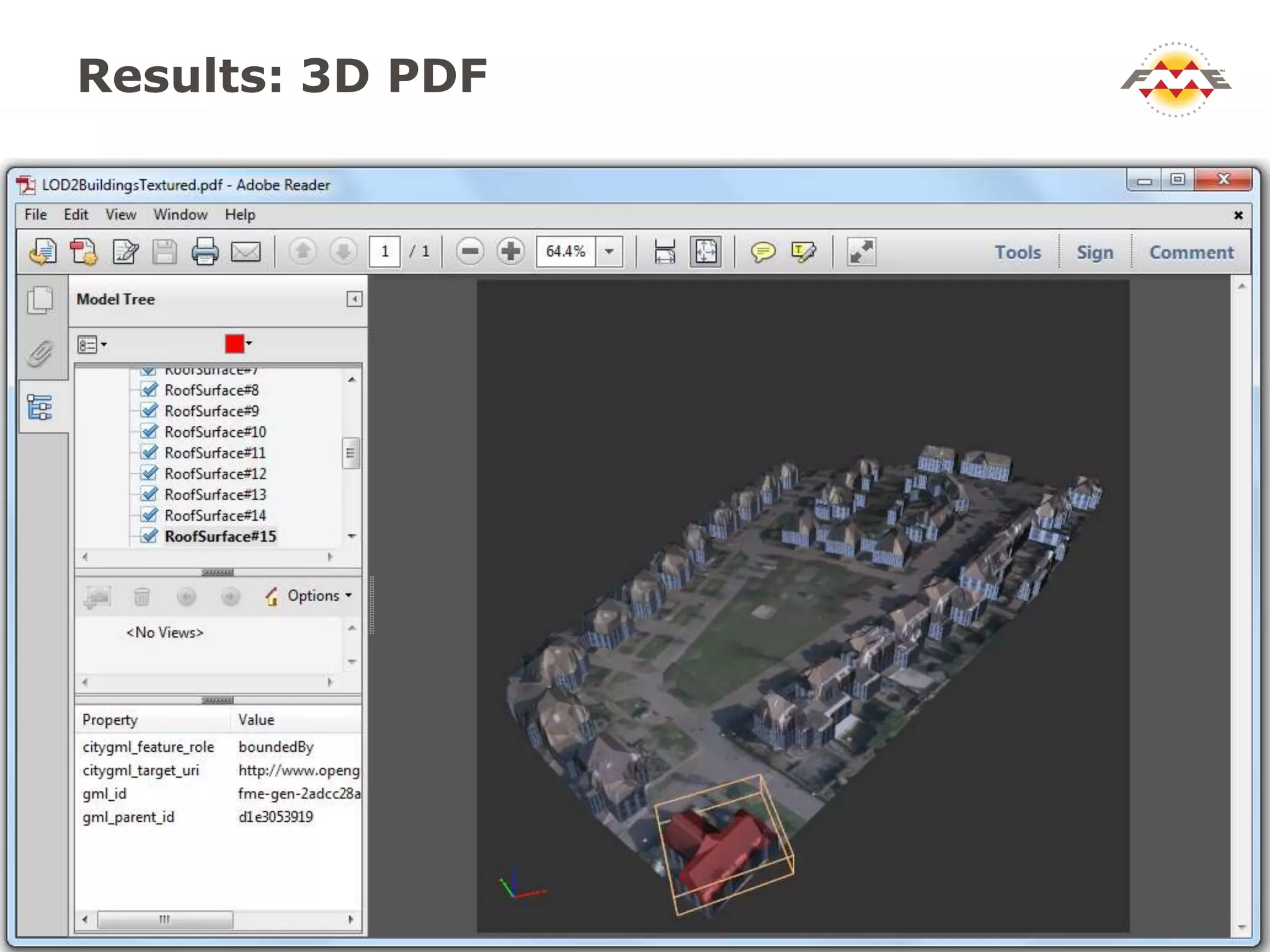Open the View menu
Viewport: 1270px width, 952px height.
[120, 214]
